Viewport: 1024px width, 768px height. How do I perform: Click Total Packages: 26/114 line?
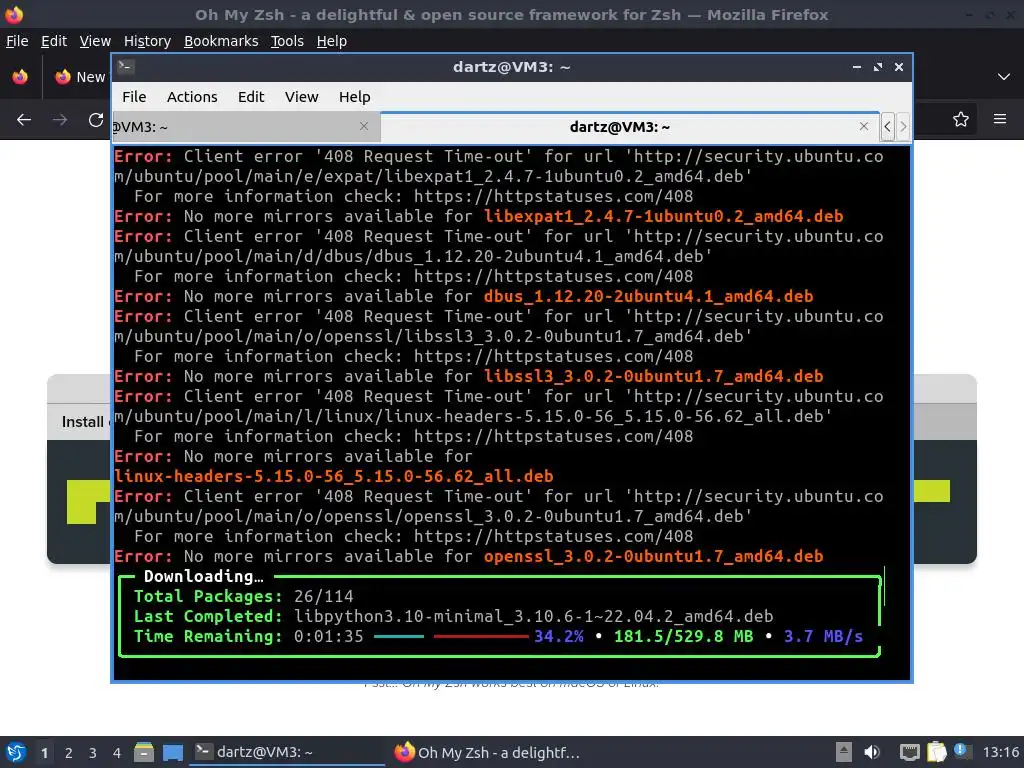pyautogui.click(x=244, y=596)
